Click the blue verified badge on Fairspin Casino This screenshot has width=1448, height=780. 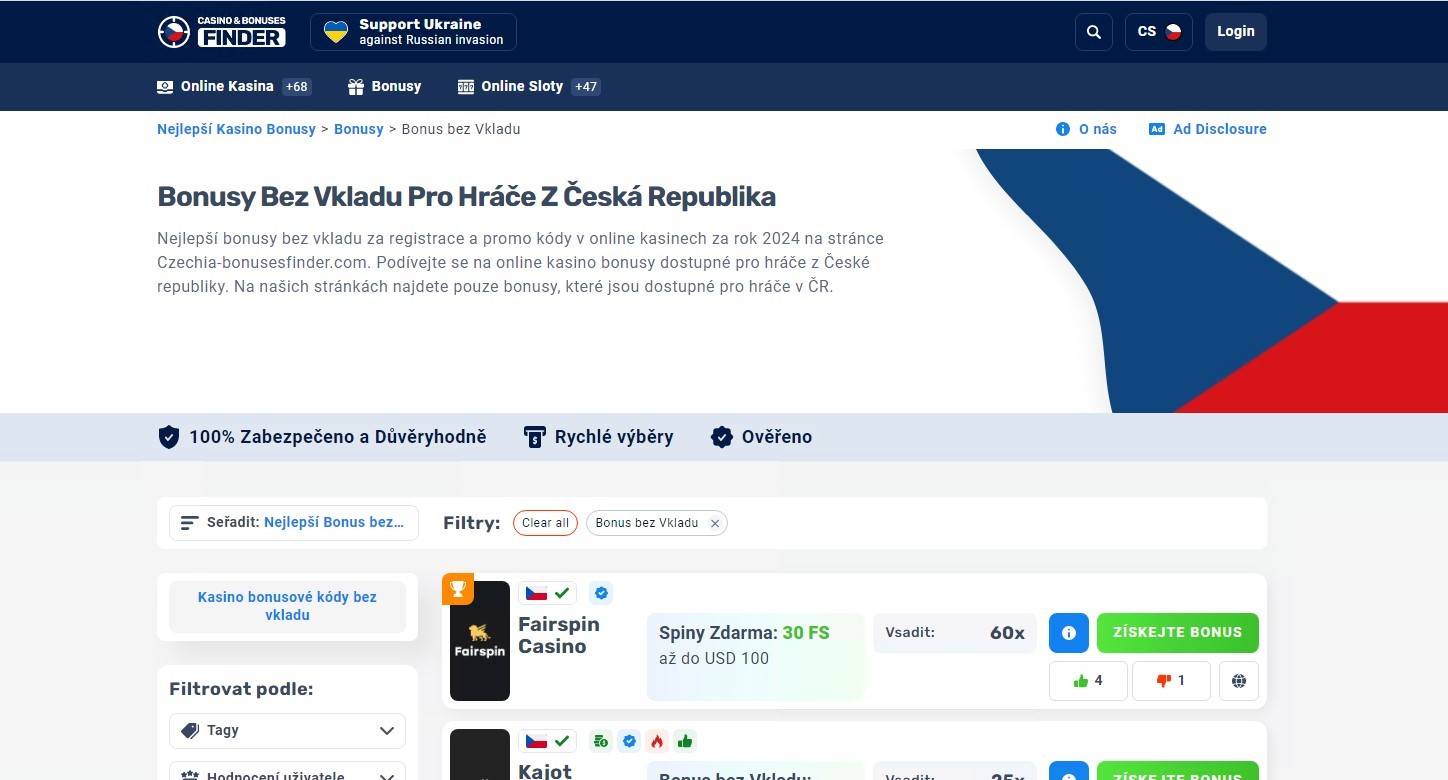tap(601, 593)
